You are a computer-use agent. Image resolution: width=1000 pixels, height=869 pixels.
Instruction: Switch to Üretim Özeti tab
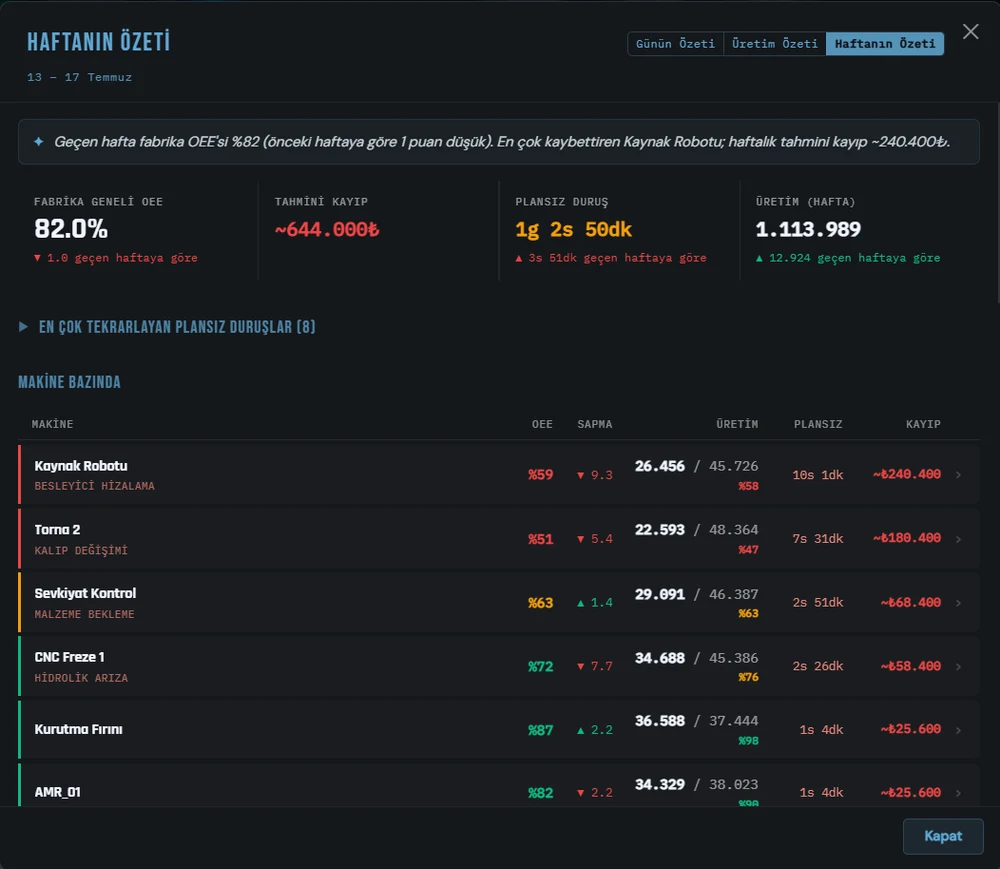coord(774,44)
